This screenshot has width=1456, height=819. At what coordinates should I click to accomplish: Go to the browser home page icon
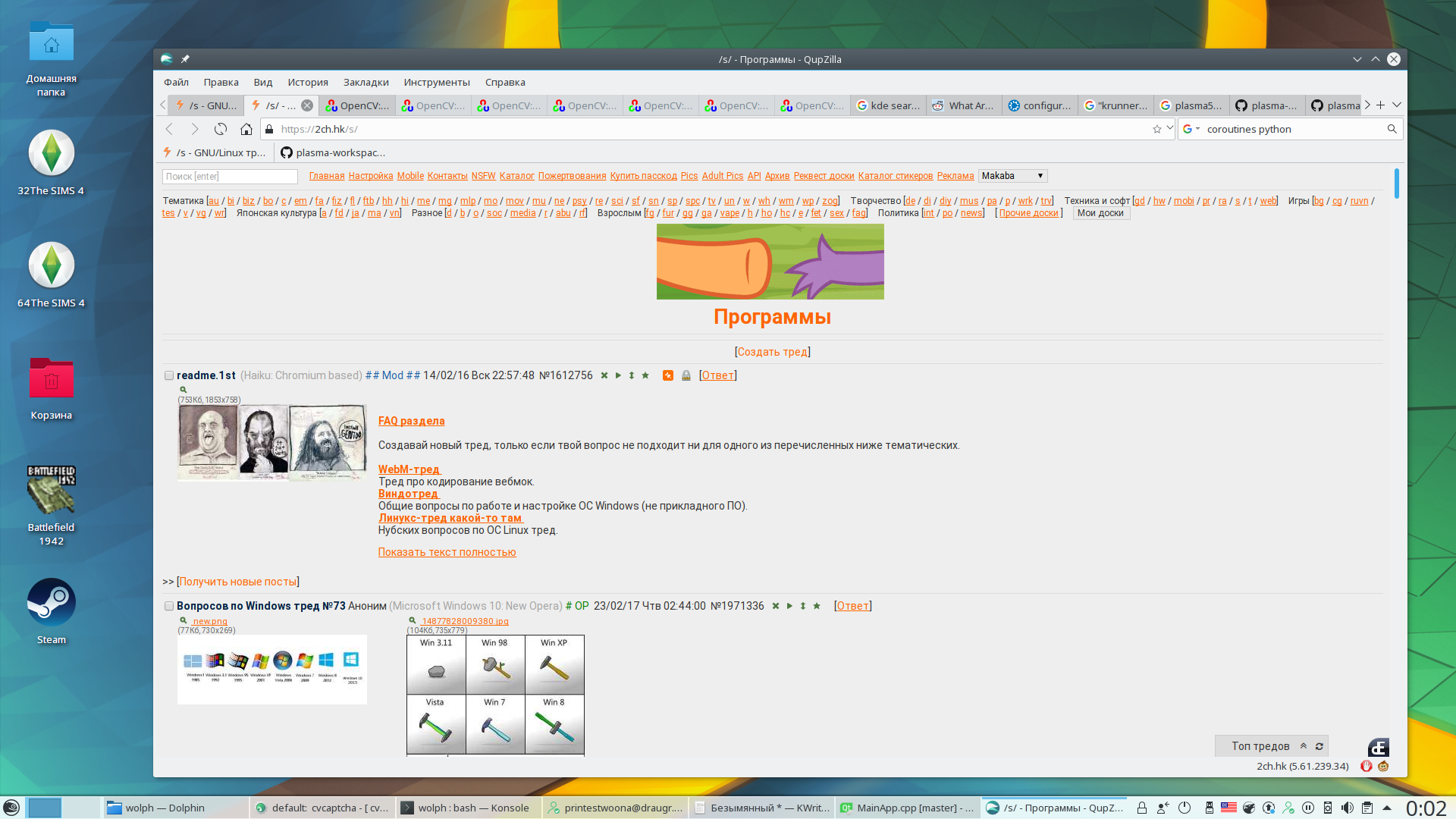(x=246, y=129)
